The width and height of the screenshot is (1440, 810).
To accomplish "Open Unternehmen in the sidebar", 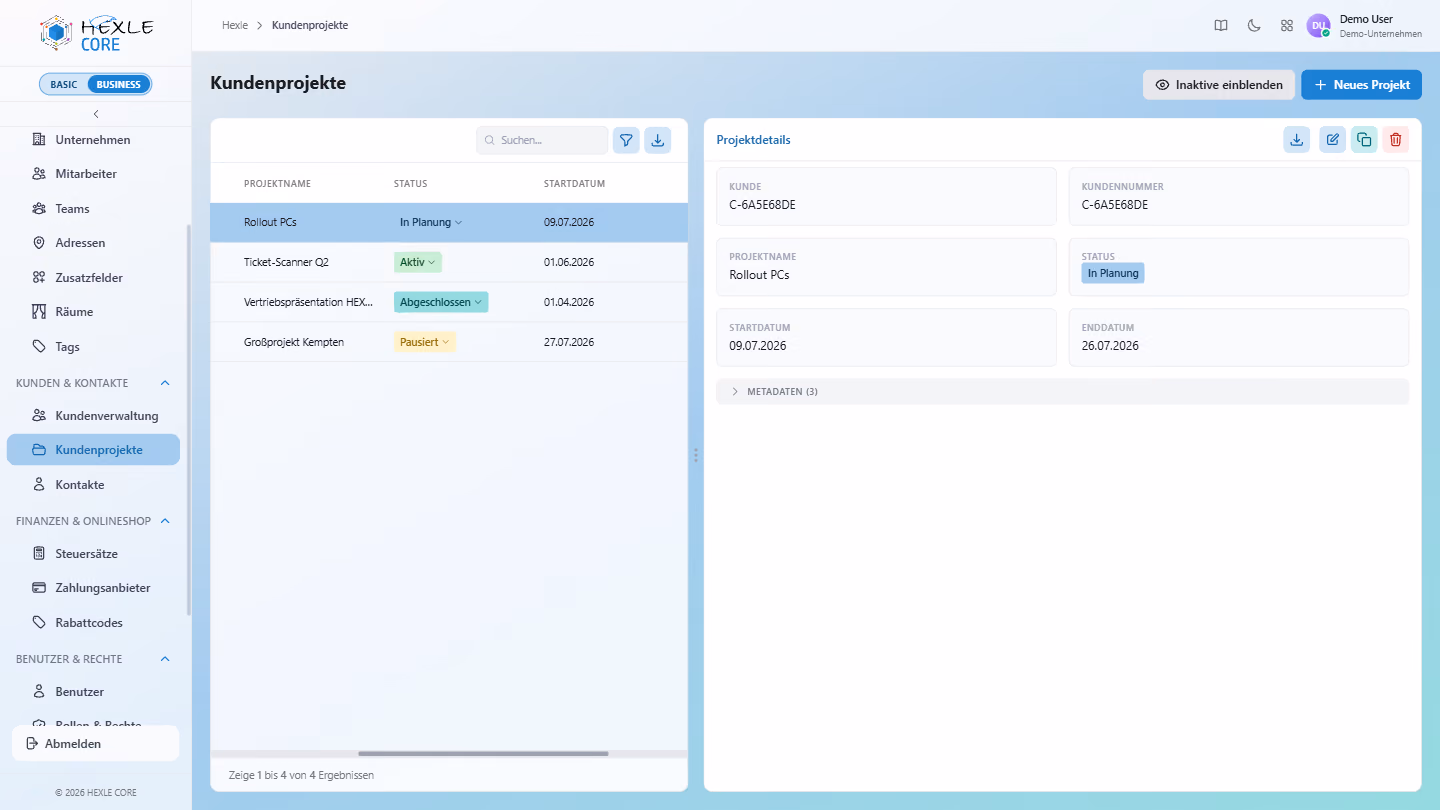I will click(93, 140).
